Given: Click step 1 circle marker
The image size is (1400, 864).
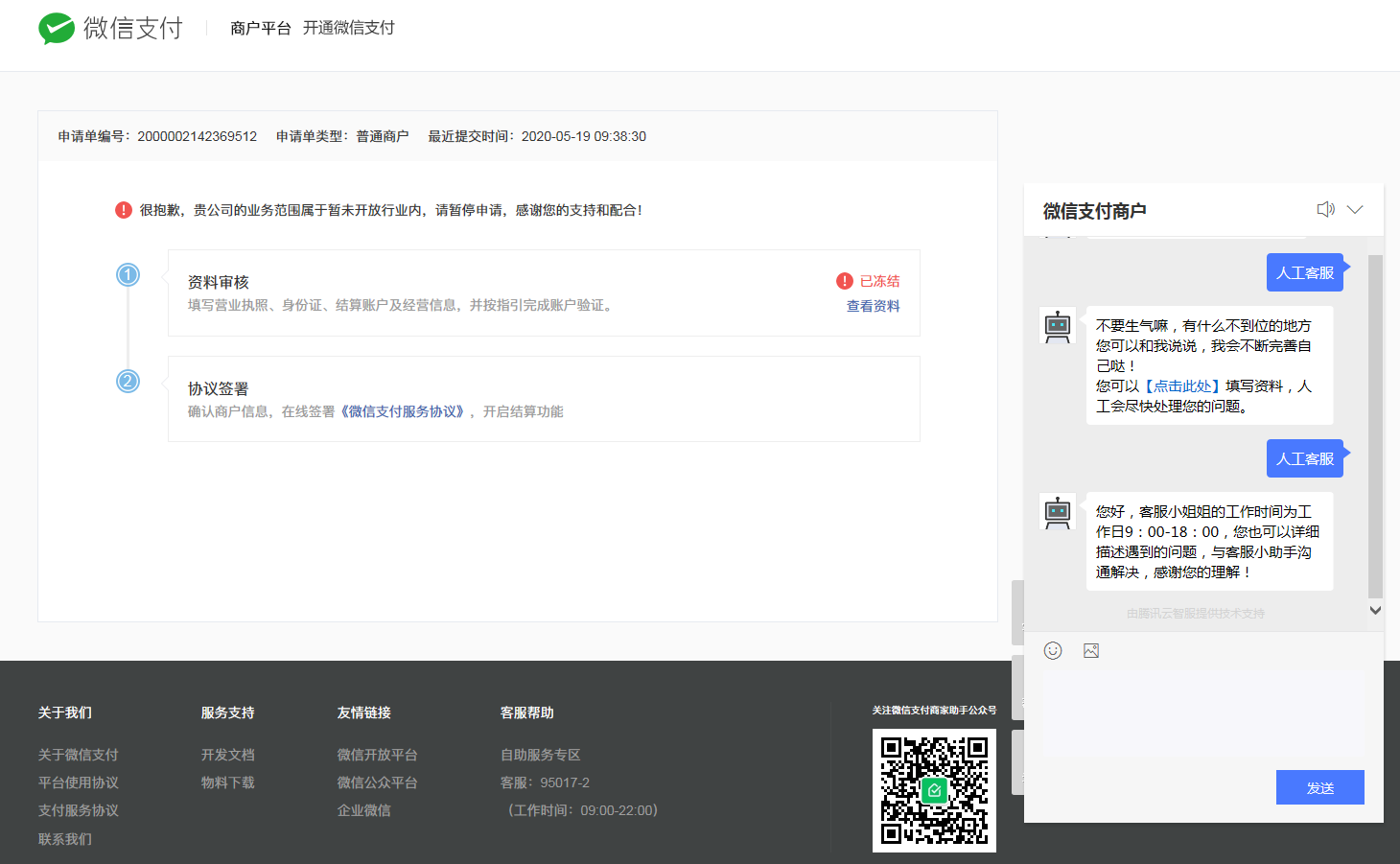Looking at the screenshot, I should [128, 275].
